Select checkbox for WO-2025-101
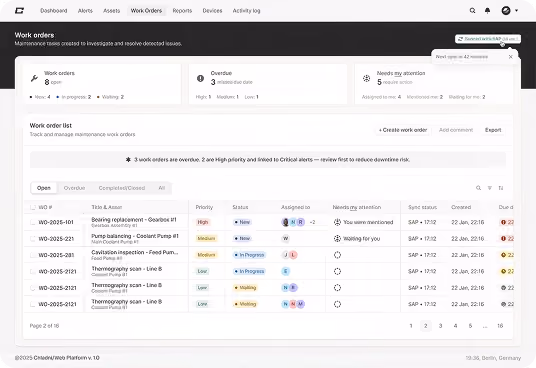This screenshot has width=536, height=368. coord(33,222)
